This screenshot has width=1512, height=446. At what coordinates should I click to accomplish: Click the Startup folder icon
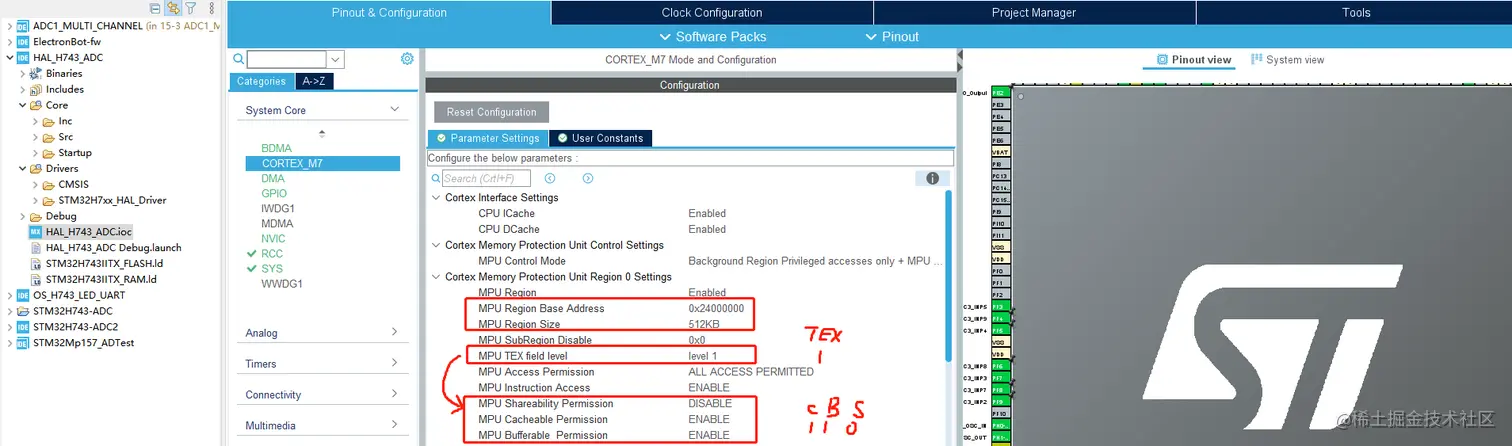point(48,152)
